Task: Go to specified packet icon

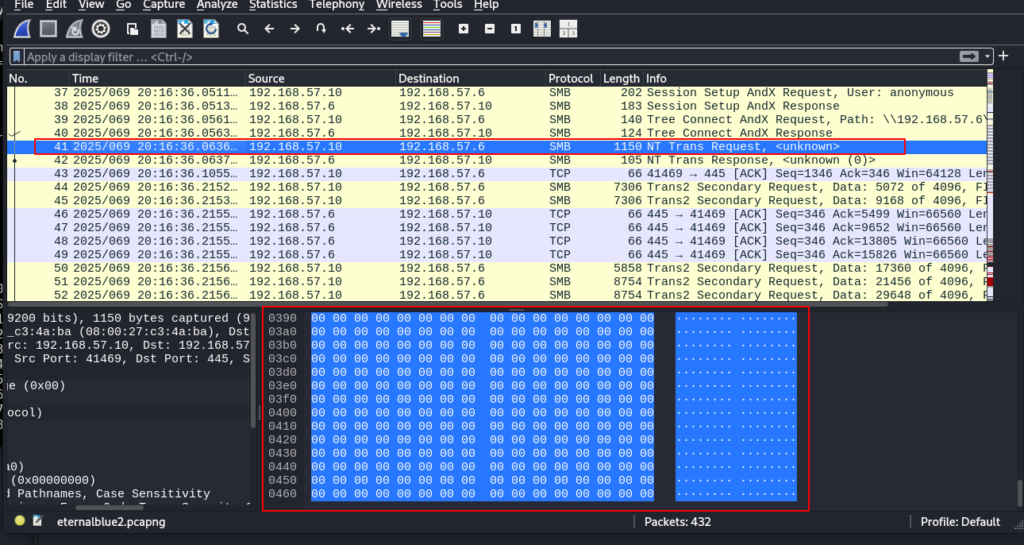Action: pyautogui.click(x=321, y=29)
